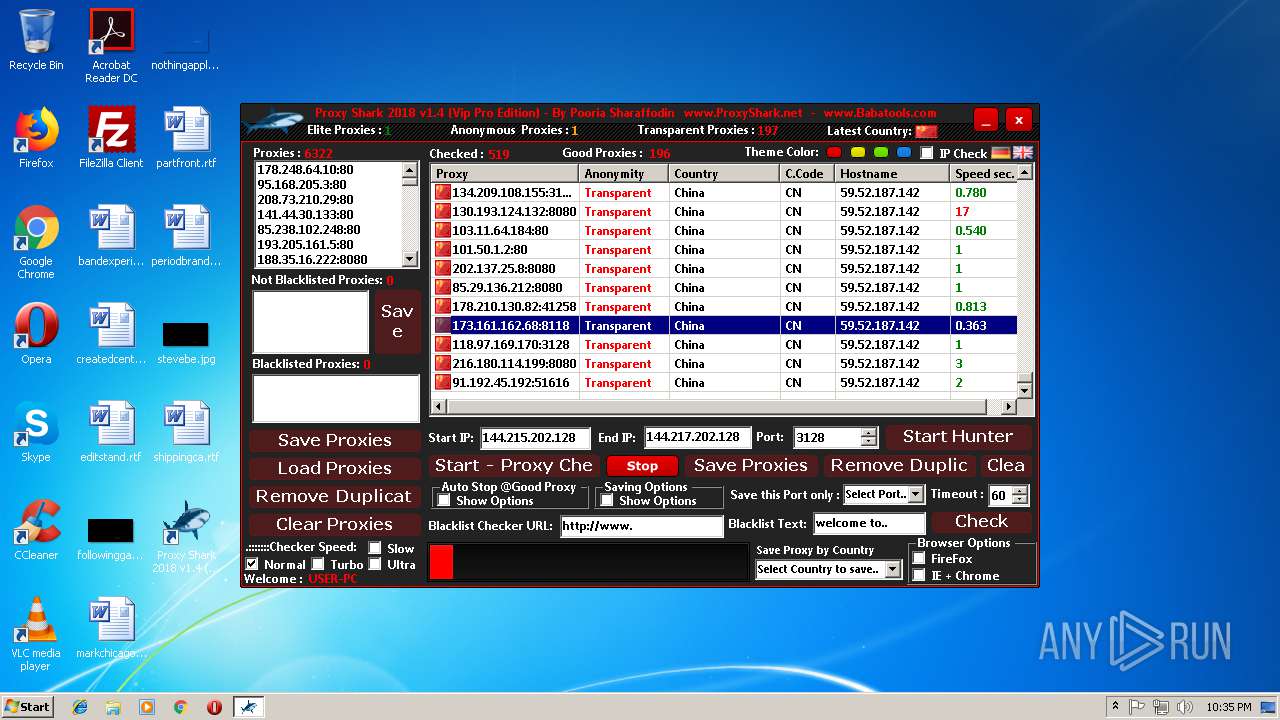
Task: Open Windows Media Player from the taskbar
Action: coord(147,707)
